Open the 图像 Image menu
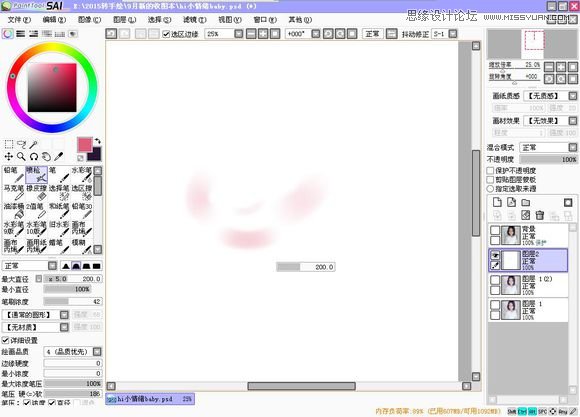Screen dimensions: 580x417 pyautogui.click(x=90, y=20)
